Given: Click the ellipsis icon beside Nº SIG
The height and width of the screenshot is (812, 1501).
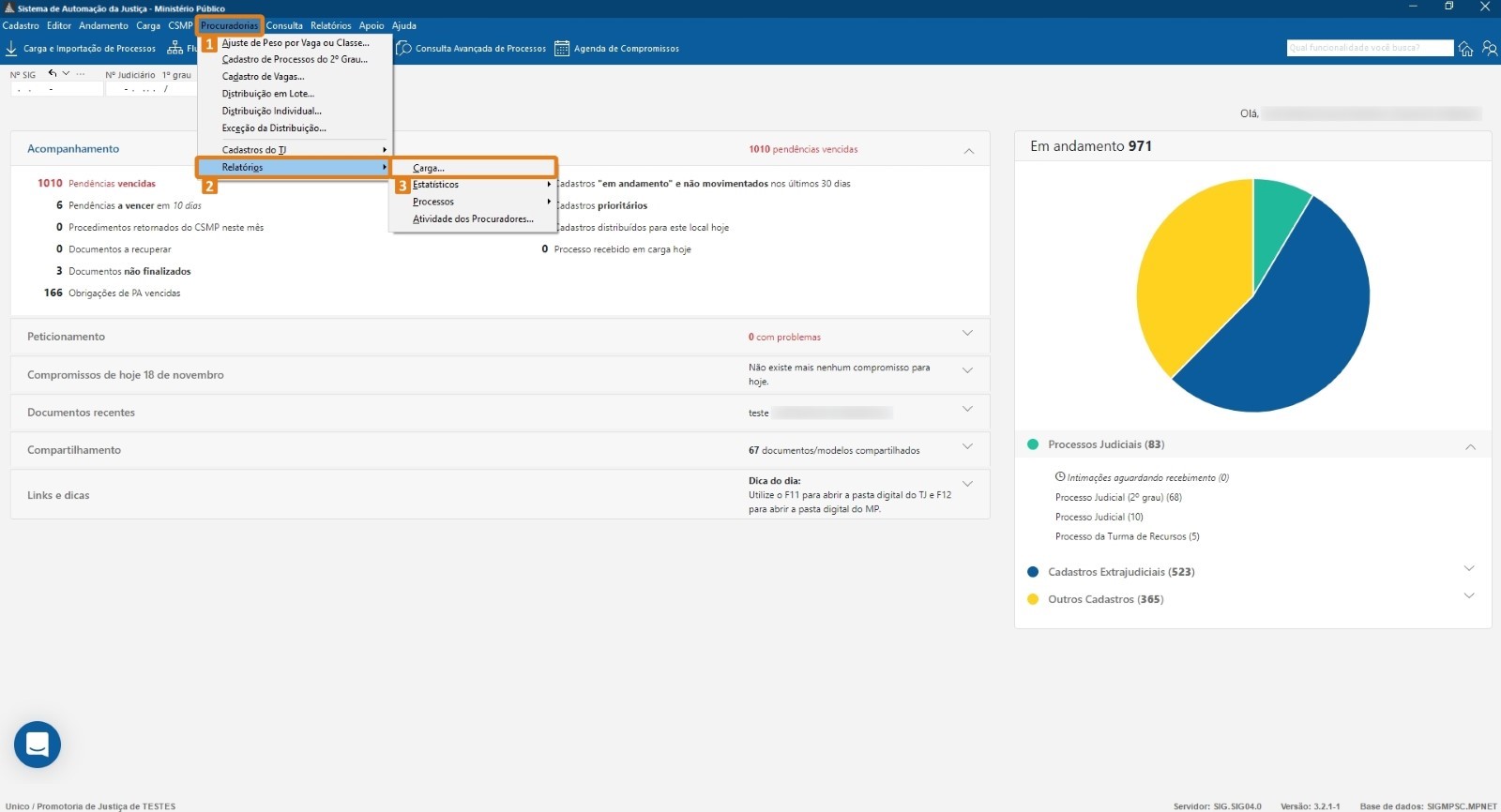Looking at the screenshot, I should click(x=81, y=73).
